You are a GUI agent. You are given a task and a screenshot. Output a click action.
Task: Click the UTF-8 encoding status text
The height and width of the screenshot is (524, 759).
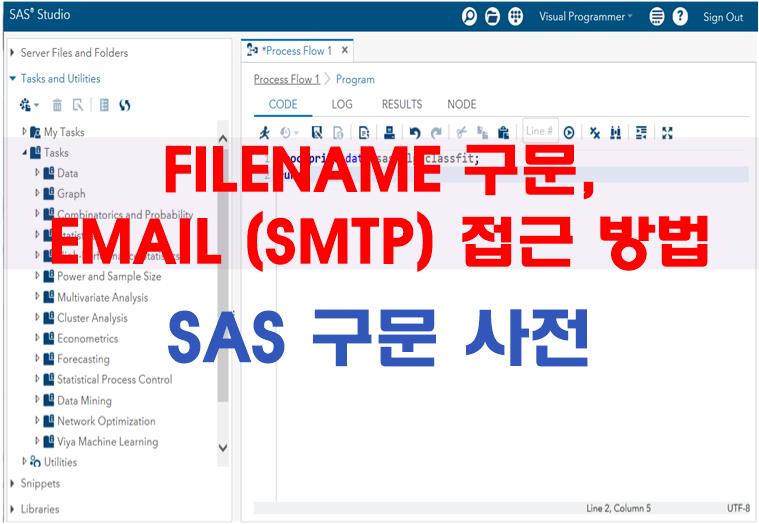pos(739,508)
